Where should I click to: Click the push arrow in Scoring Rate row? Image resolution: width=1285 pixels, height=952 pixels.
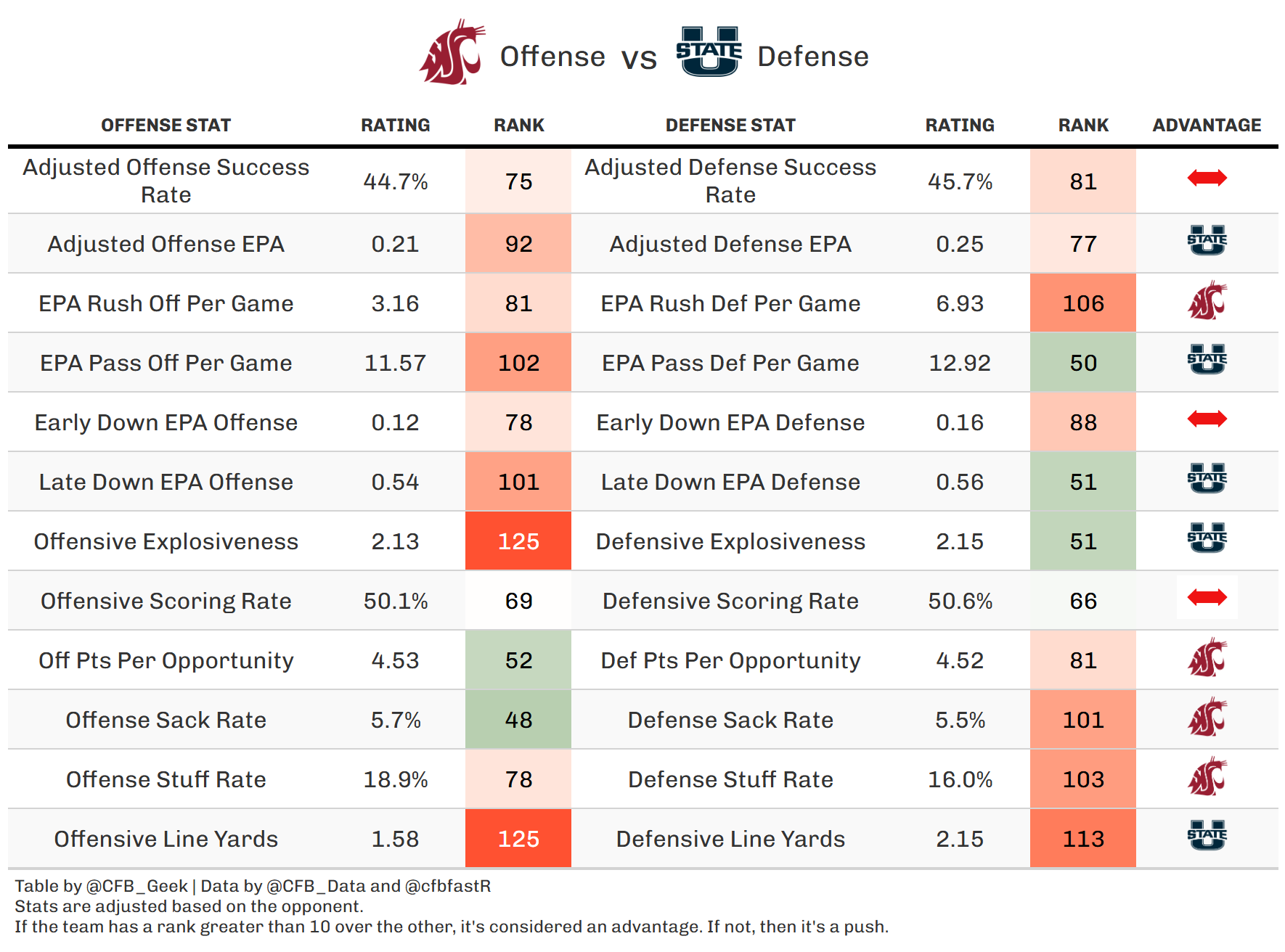(1207, 597)
